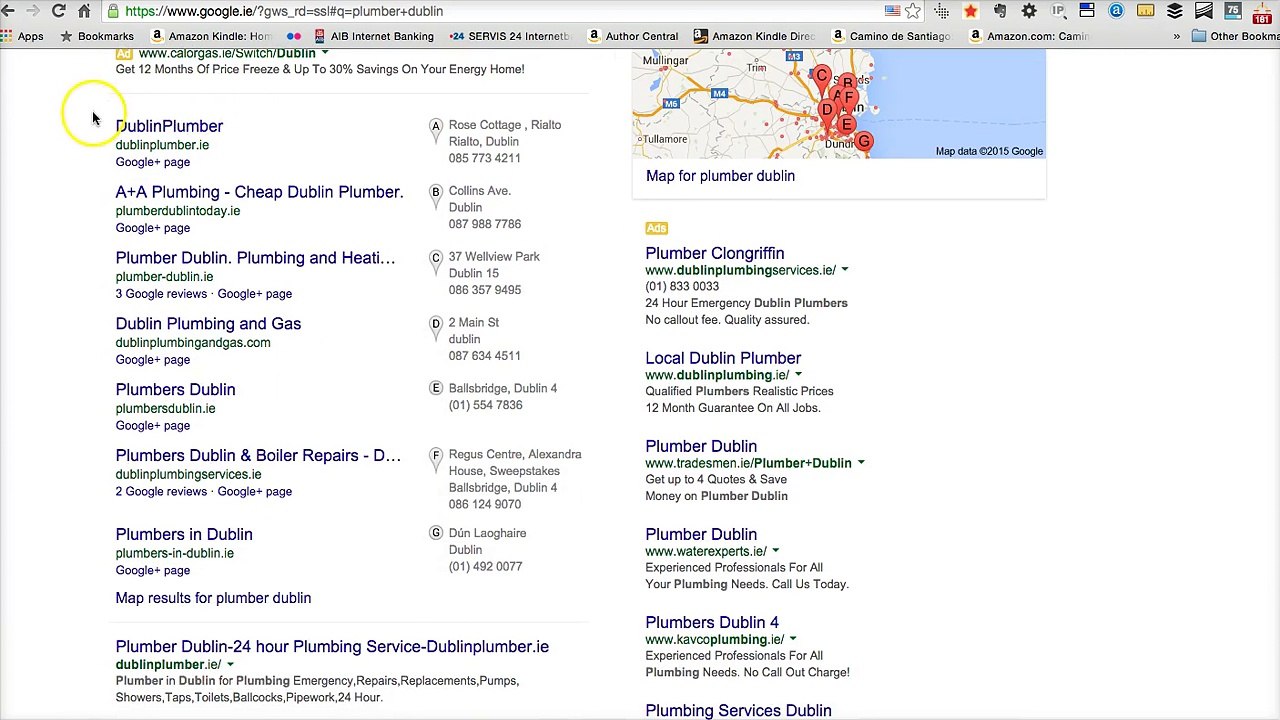
Task: Expand dropdown arrow beside www.kavcoplumbing.ie
Action: point(792,639)
